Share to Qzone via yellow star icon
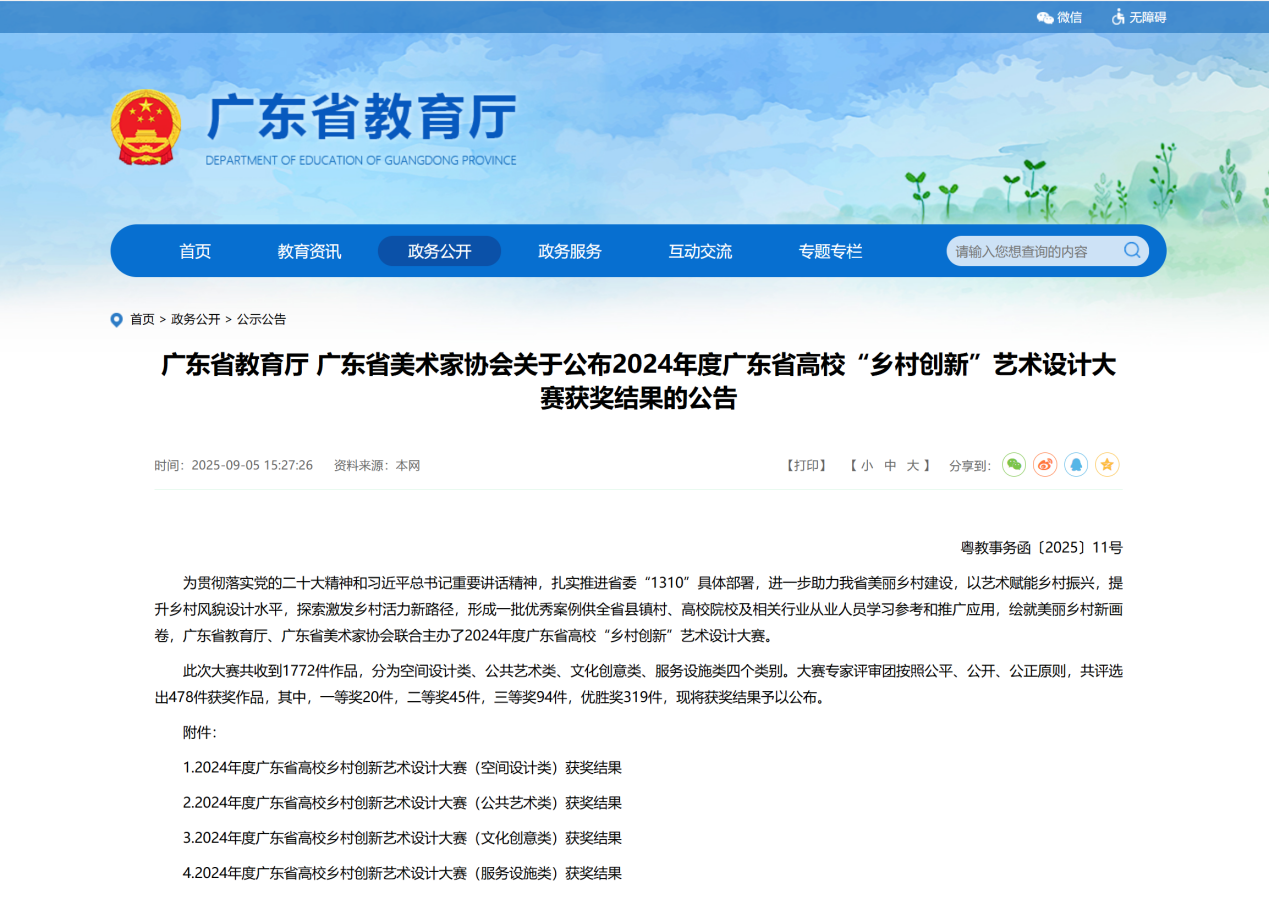 (x=1107, y=465)
